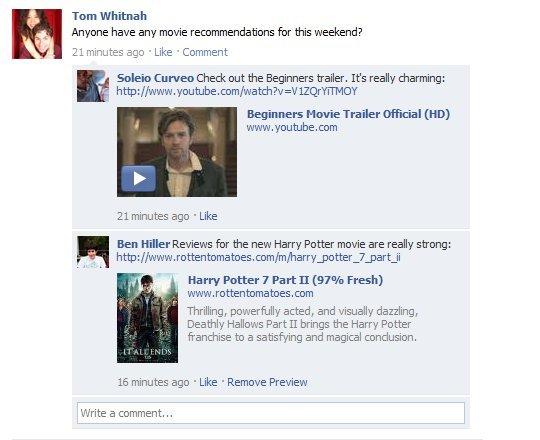Open Harry Potter 7 Part II title link
540x440 pixels.
285,280
